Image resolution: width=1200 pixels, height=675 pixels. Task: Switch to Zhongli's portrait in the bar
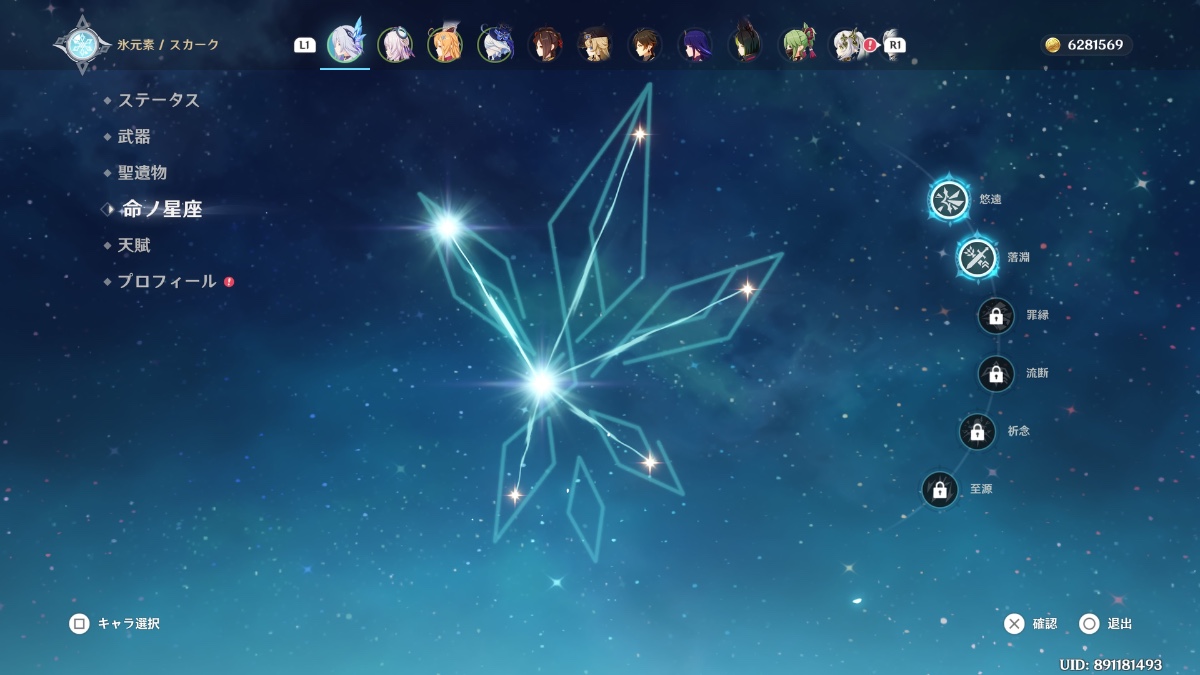point(645,45)
